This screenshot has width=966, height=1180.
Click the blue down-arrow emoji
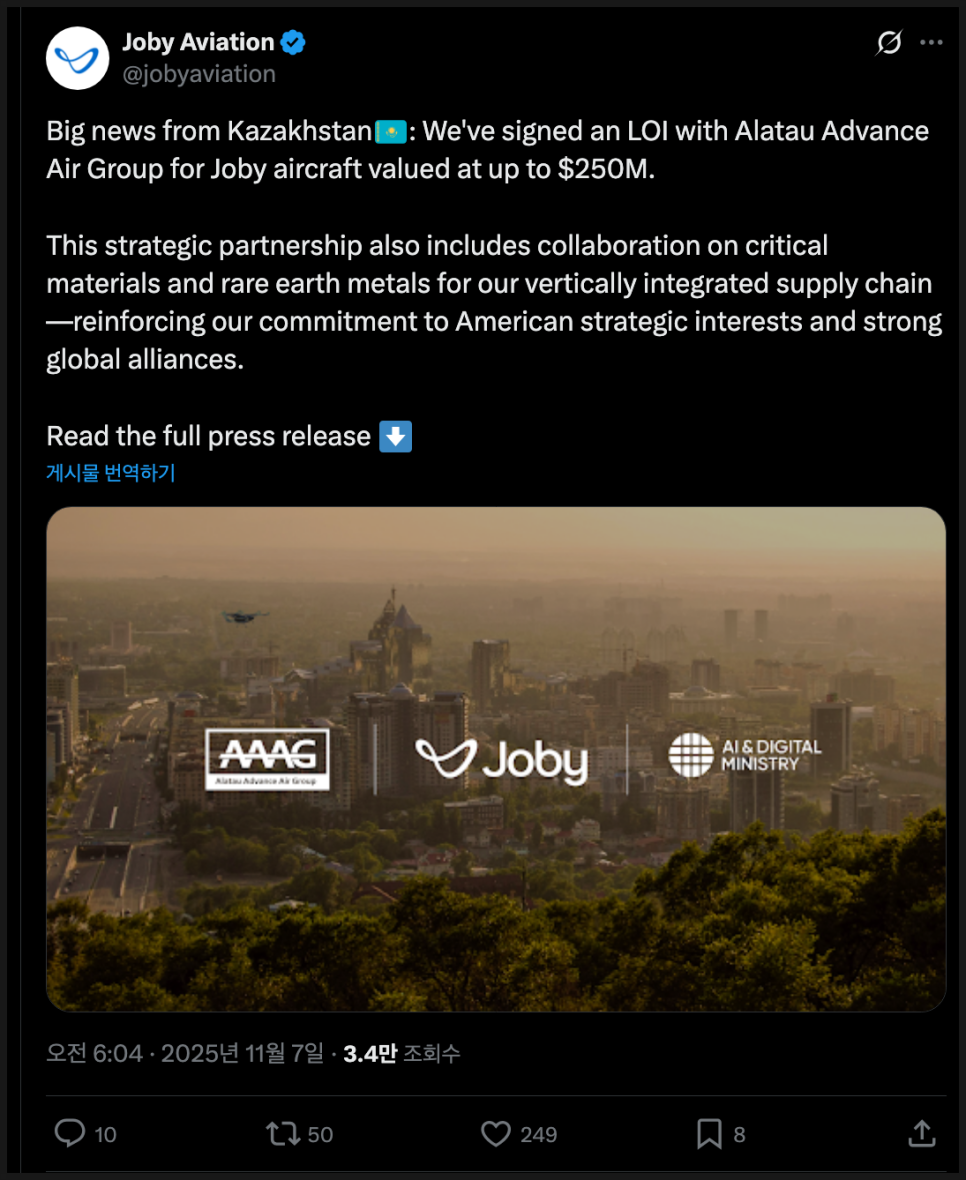[x=396, y=436]
